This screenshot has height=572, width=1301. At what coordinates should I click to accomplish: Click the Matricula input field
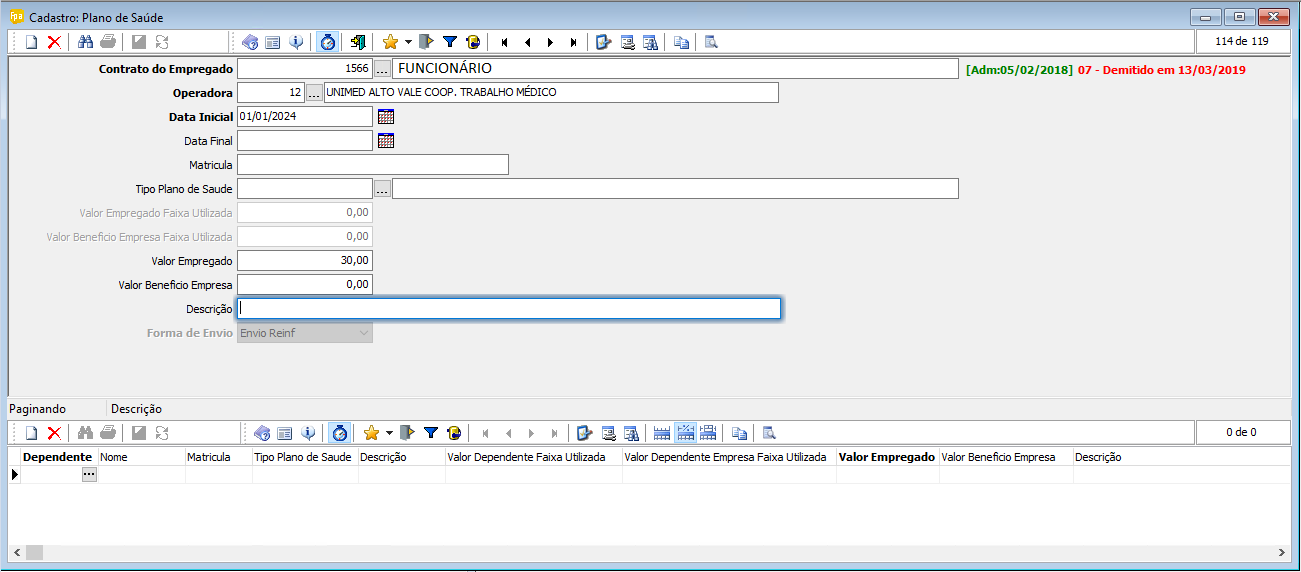point(373,165)
